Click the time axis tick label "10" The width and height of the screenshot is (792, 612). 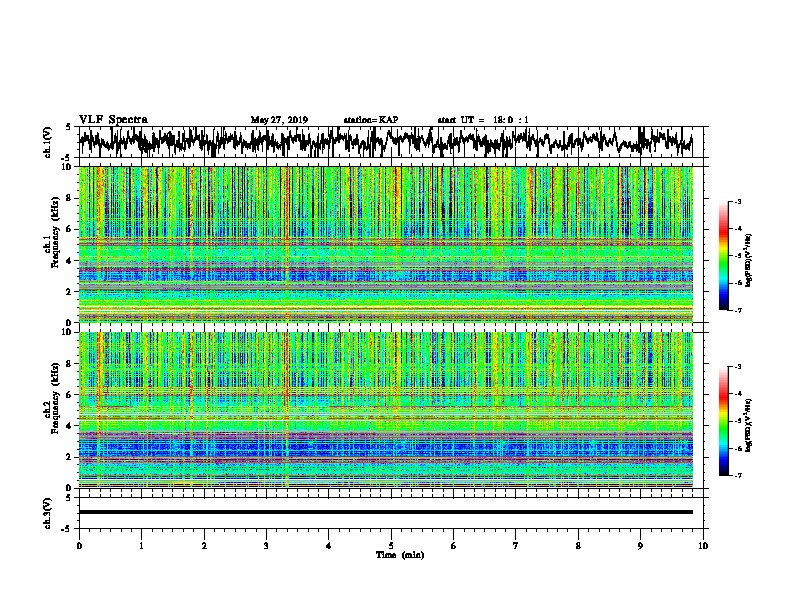[703, 545]
